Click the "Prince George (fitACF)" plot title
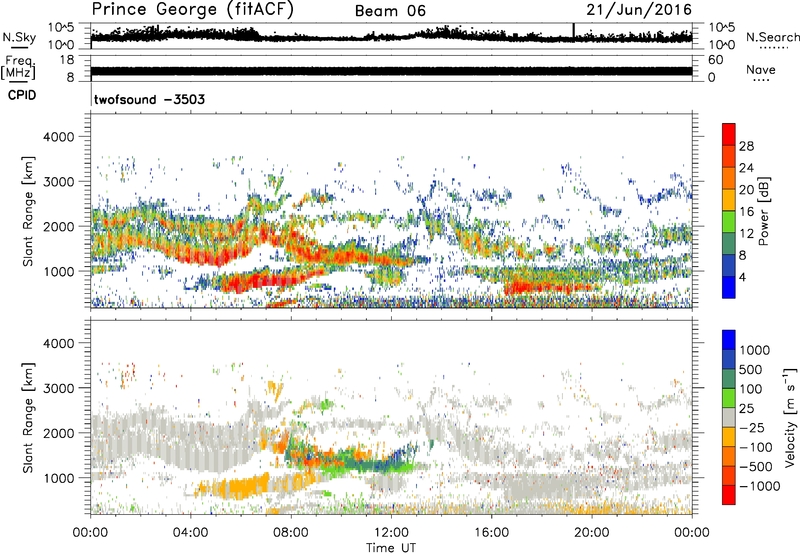 [193, 10]
